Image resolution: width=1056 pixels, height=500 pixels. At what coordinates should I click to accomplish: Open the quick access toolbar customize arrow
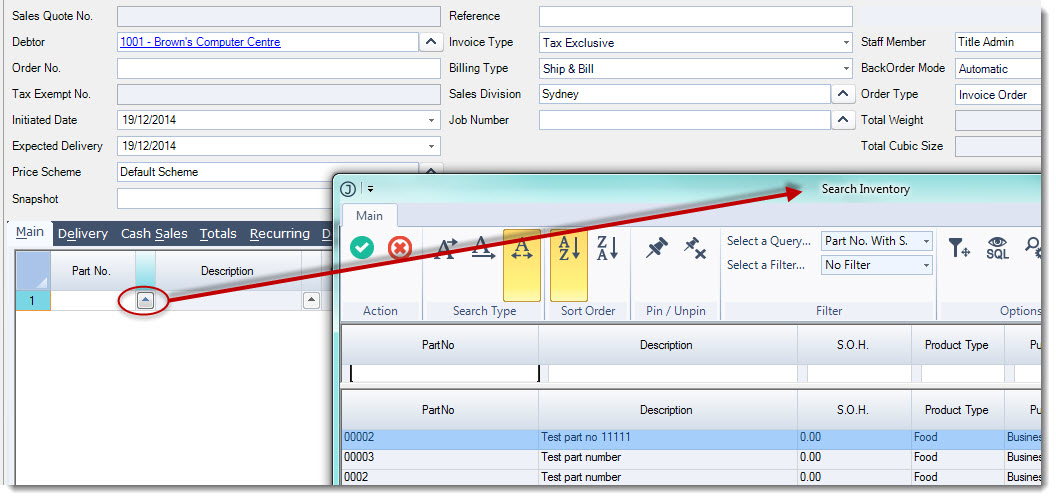click(x=370, y=189)
